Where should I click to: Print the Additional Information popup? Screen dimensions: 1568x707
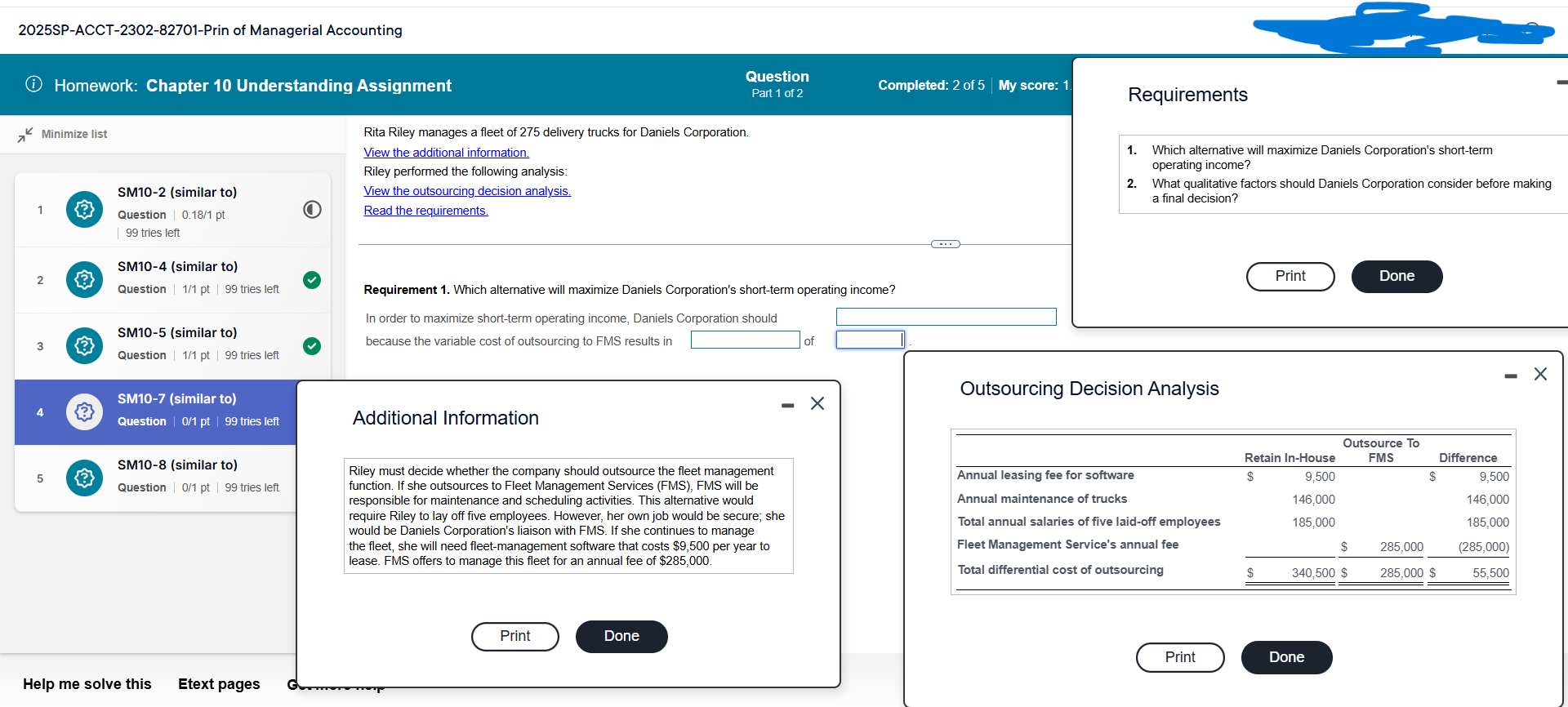pos(515,637)
